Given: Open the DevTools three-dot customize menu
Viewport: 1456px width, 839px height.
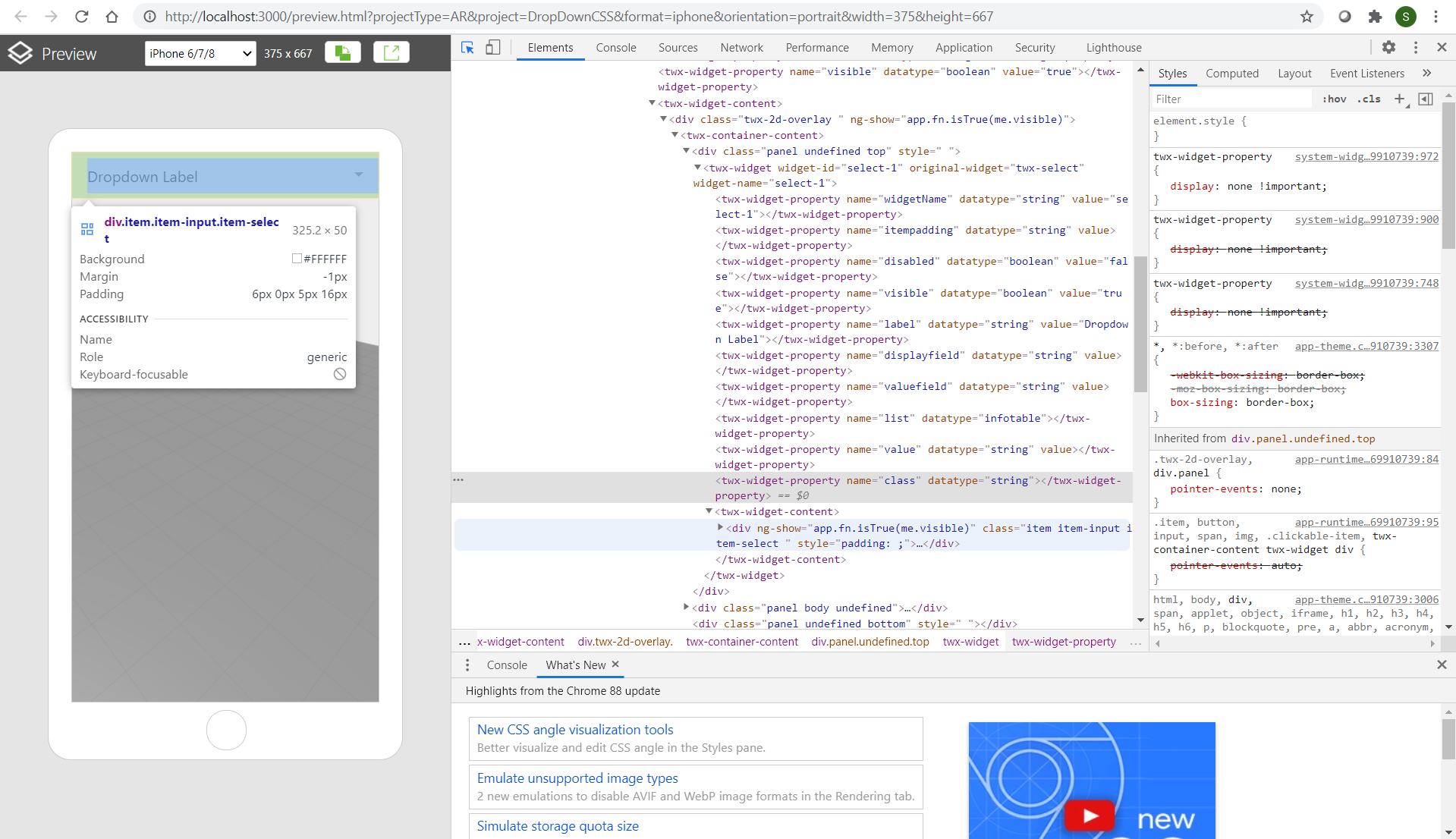Looking at the screenshot, I should click(x=1415, y=47).
